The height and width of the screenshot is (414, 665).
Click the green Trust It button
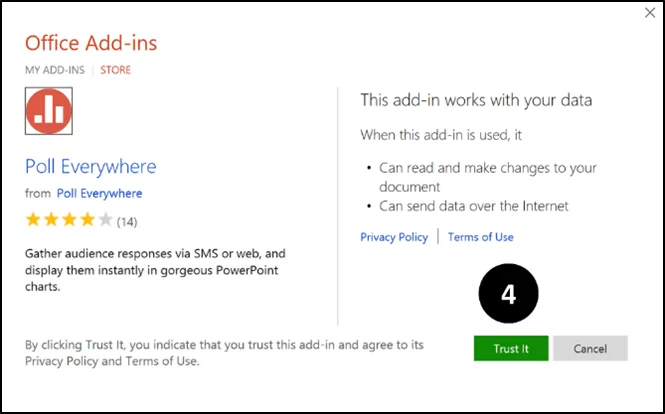(511, 348)
